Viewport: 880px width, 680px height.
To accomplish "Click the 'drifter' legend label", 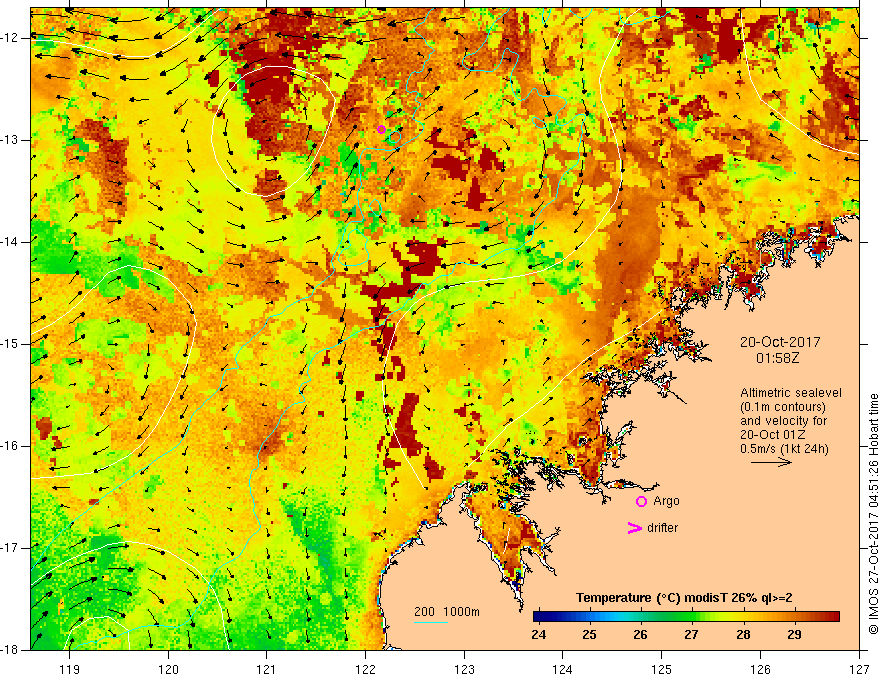I will 662,528.
